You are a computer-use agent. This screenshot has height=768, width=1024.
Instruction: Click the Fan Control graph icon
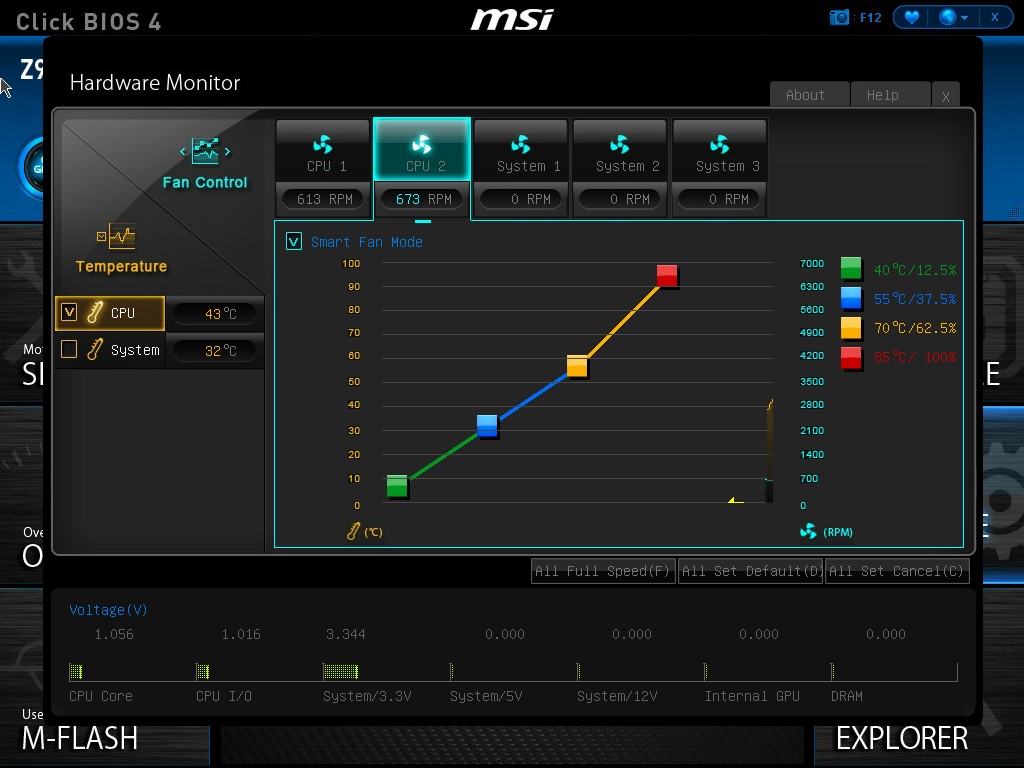[x=205, y=152]
